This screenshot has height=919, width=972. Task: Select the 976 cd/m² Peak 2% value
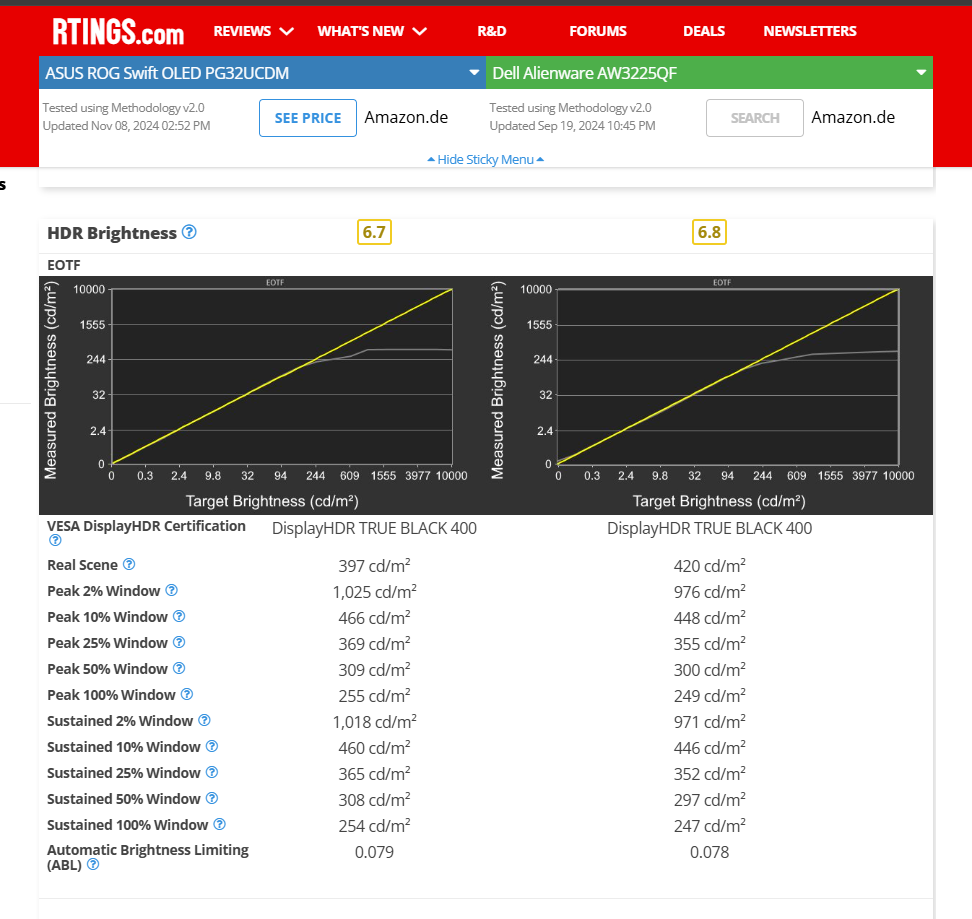[709, 592]
